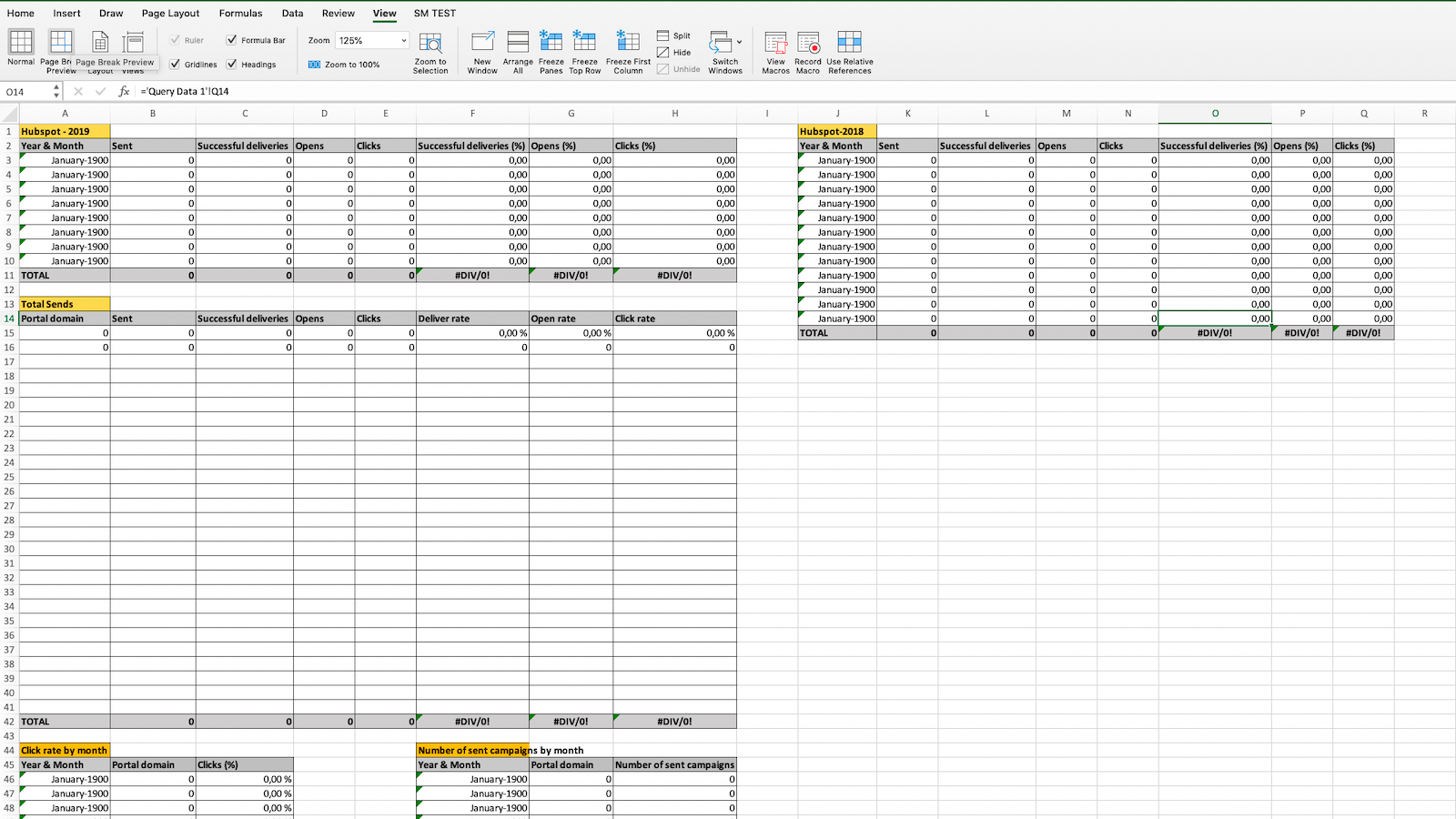Switch to Normal view
The height and width of the screenshot is (819, 1456).
pos(21,47)
